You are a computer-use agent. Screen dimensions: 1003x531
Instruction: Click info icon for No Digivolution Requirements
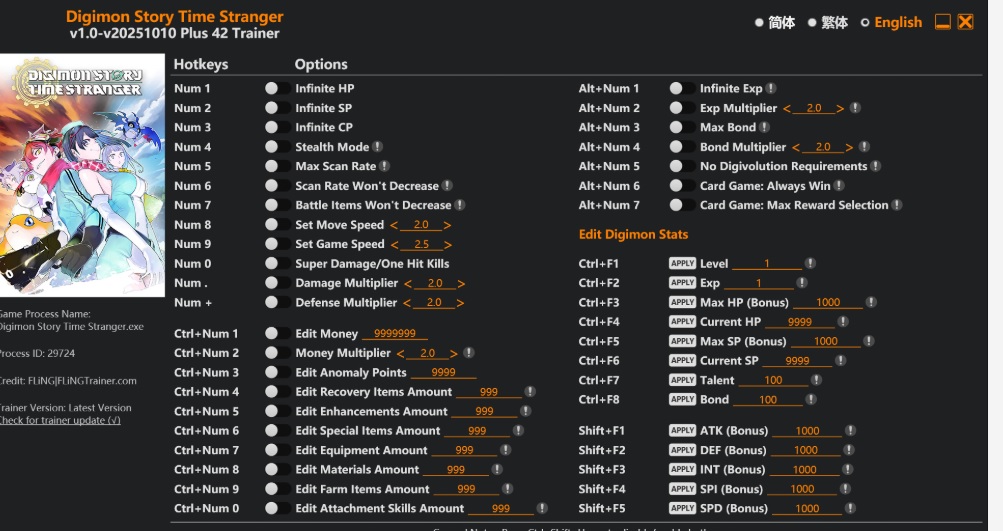tap(876, 166)
